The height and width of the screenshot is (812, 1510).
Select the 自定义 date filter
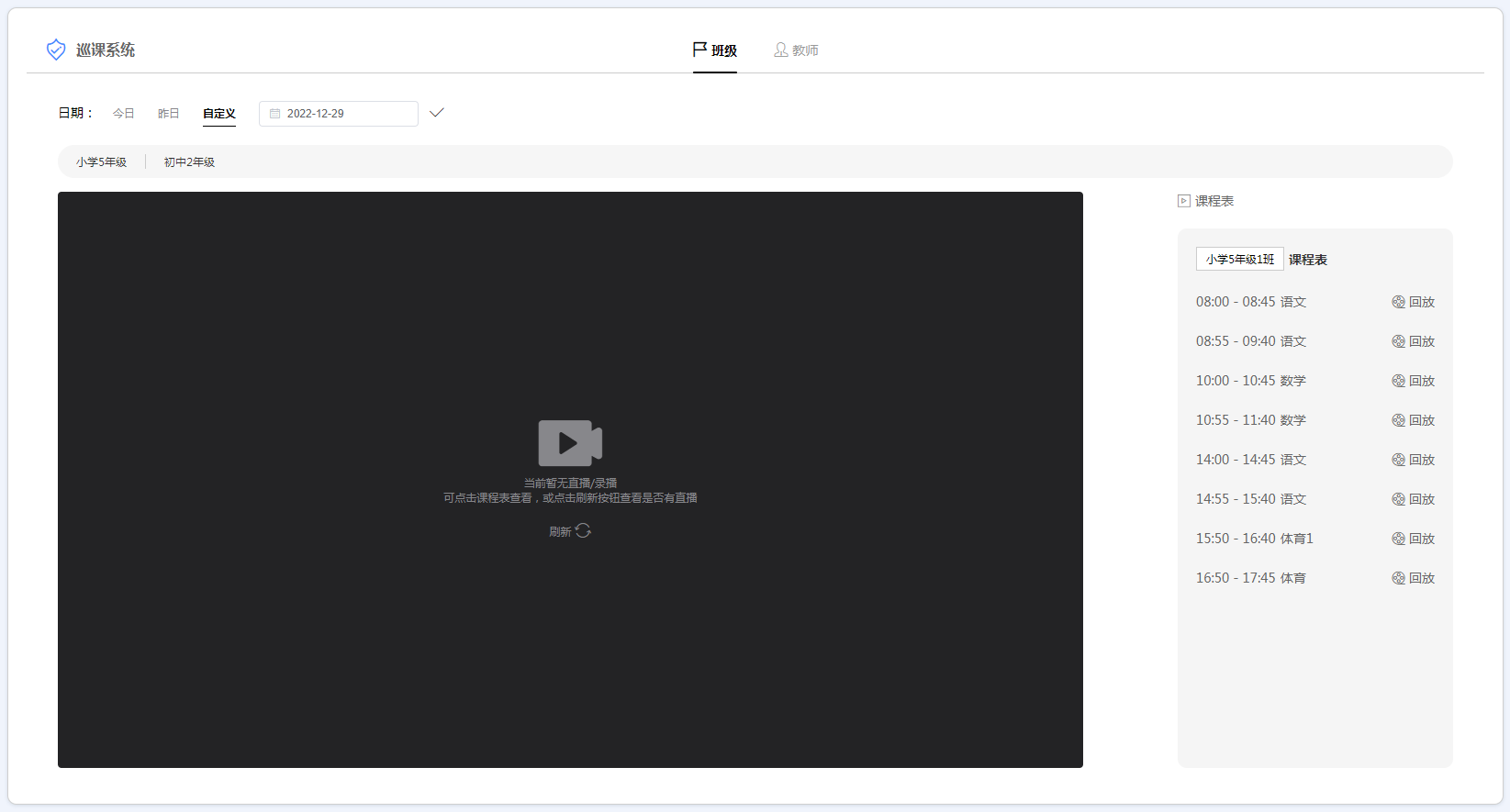[x=219, y=114]
